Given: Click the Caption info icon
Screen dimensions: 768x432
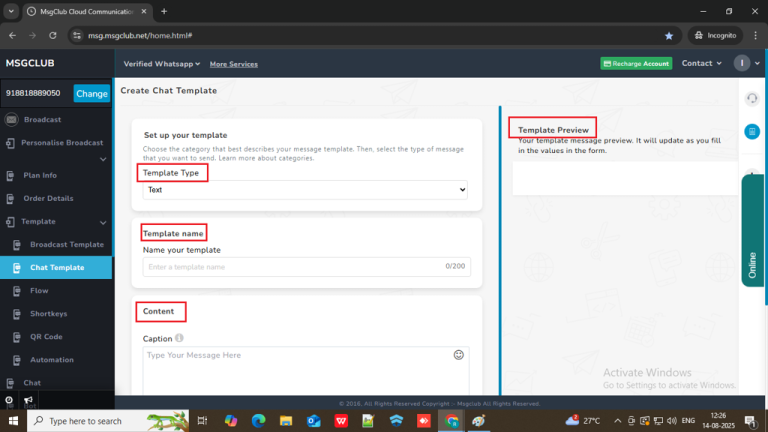Looking at the screenshot, I should coord(179,339).
